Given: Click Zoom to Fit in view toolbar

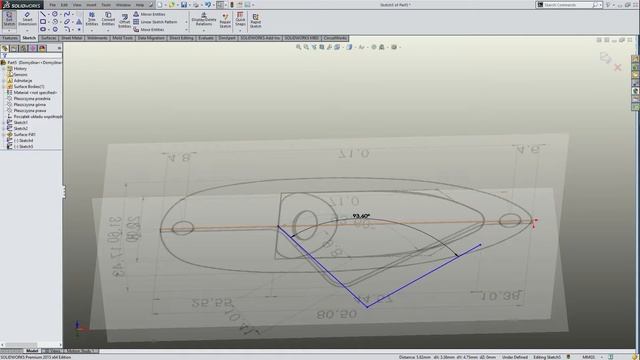Looking at the screenshot, I should tap(298, 47).
